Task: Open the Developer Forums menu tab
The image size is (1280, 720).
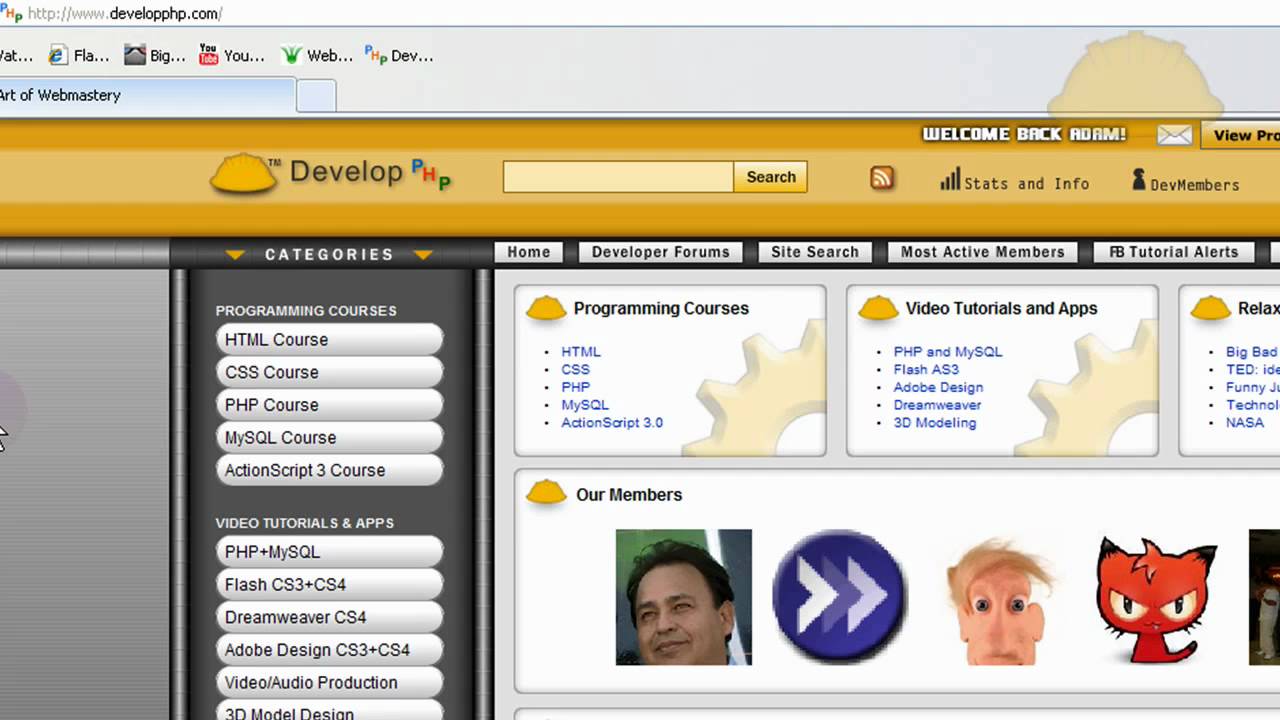Action: click(660, 252)
